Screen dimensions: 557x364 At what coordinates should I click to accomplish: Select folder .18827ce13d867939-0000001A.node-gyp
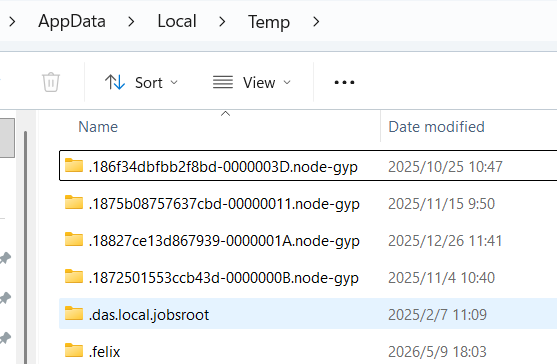(308, 240)
